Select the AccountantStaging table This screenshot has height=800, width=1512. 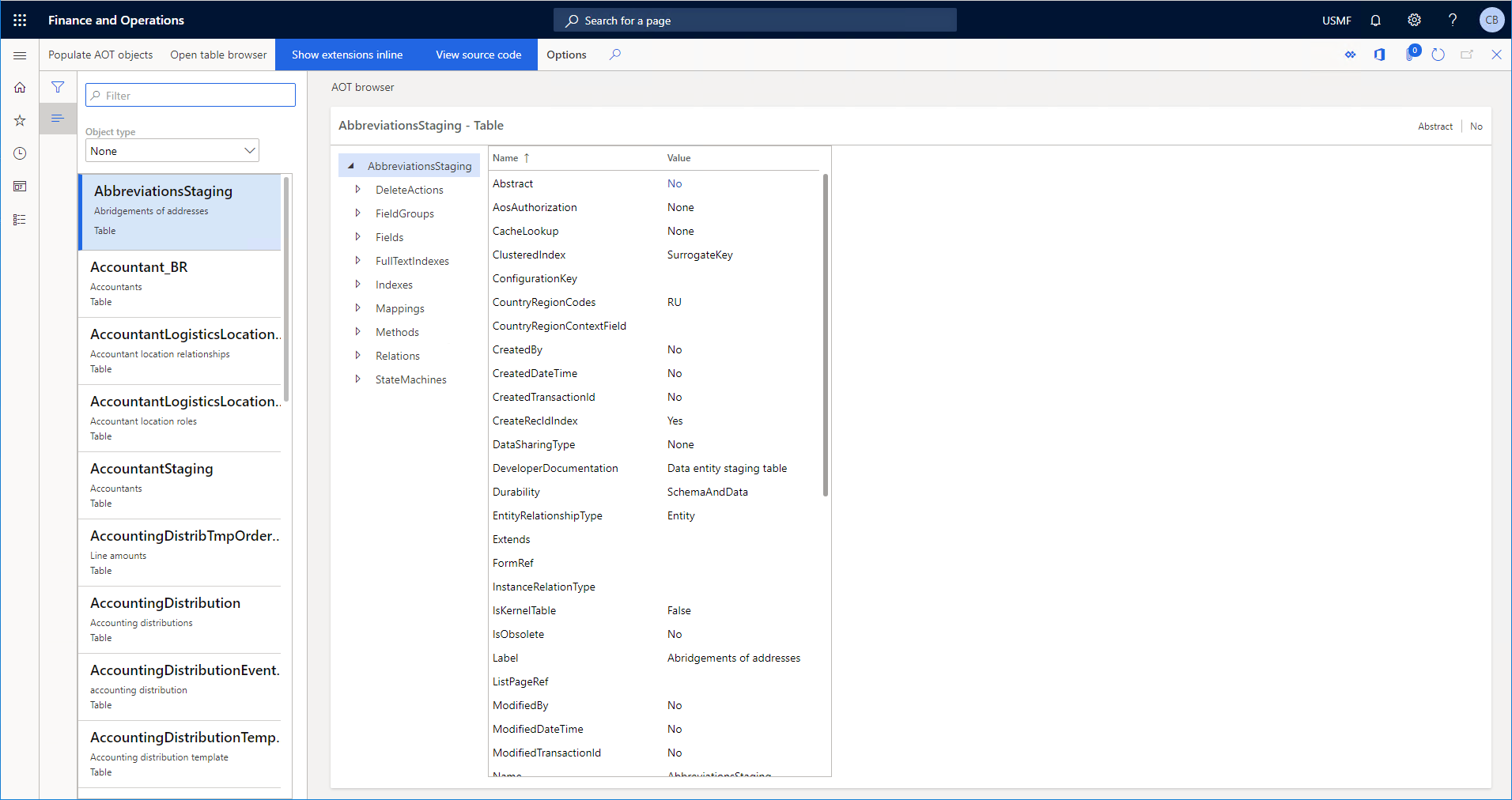coord(180,485)
